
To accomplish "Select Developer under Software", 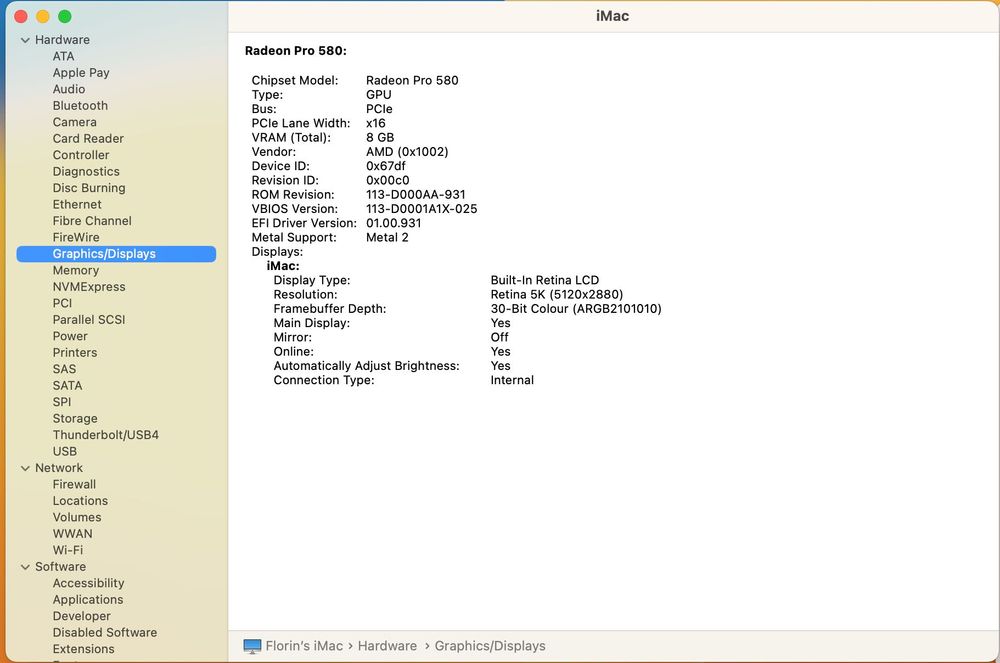I will [82, 616].
